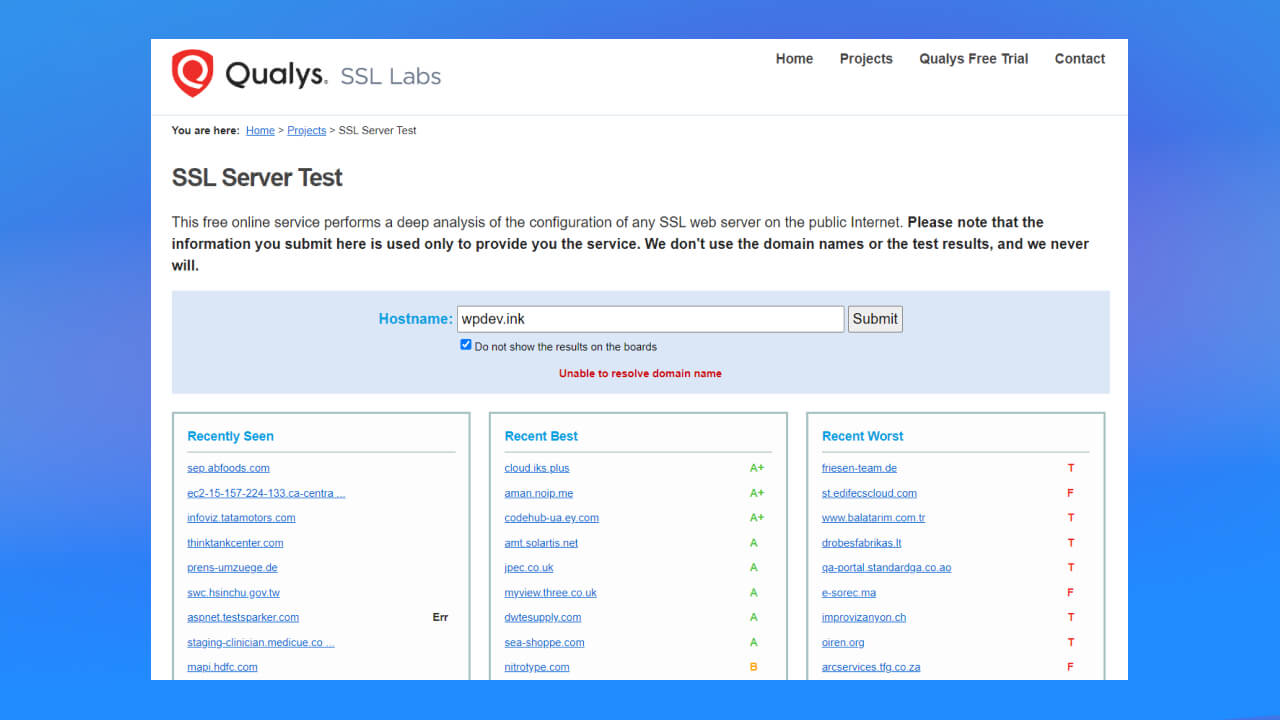This screenshot has width=1280, height=720.
Task: Open aman.noip.me result
Action: [x=538, y=493]
